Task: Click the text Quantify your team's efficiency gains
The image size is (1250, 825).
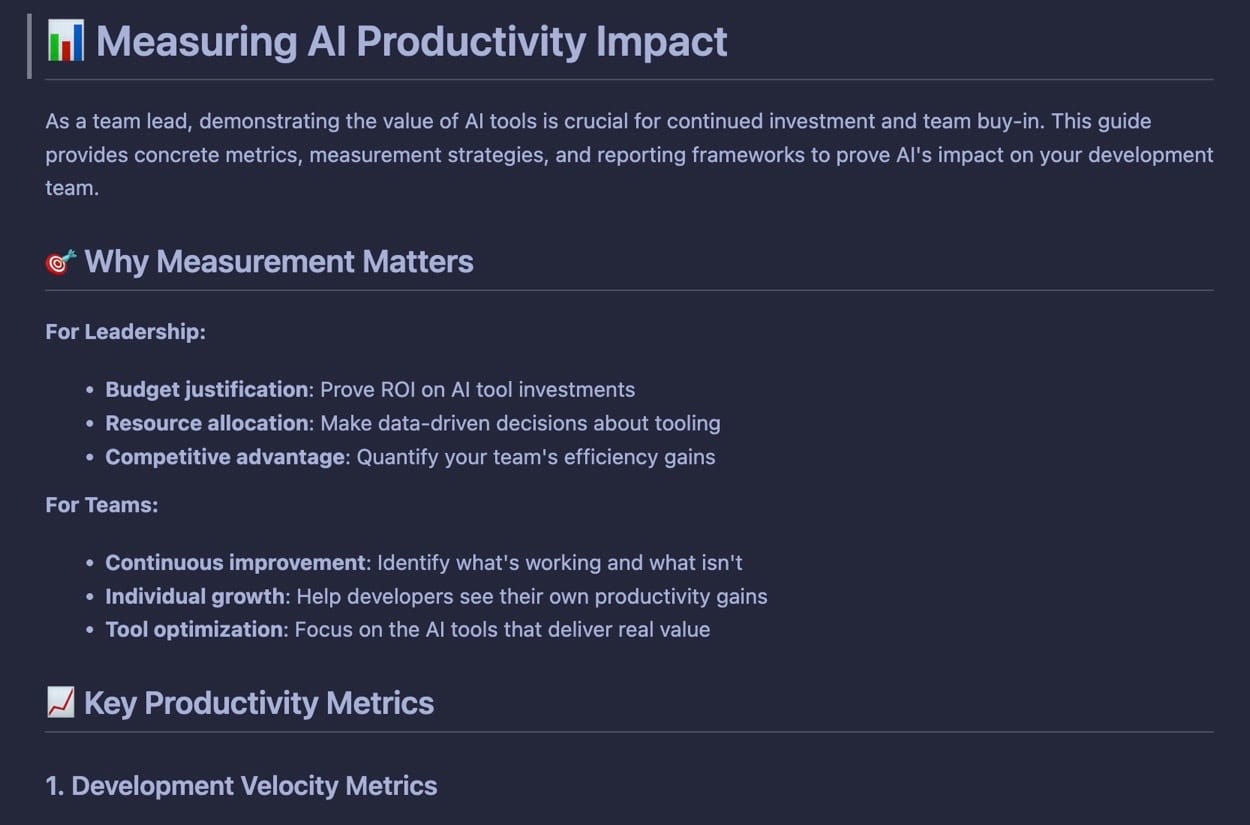Action: pos(536,457)
